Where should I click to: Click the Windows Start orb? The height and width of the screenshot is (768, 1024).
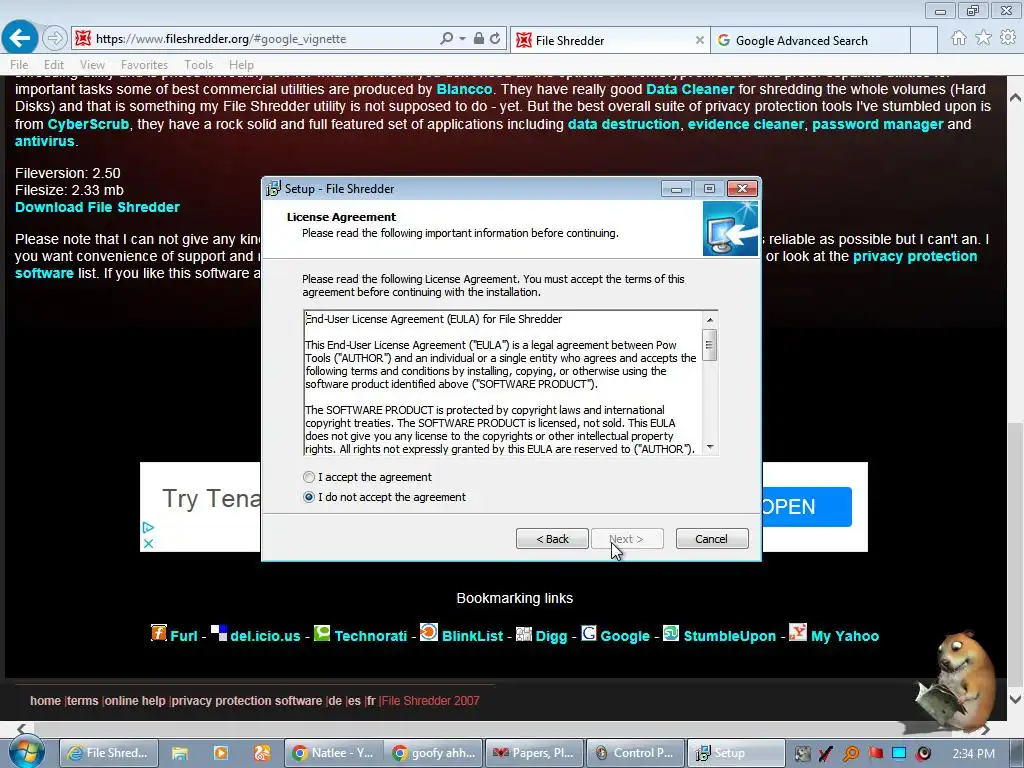[x=26, y=752]
